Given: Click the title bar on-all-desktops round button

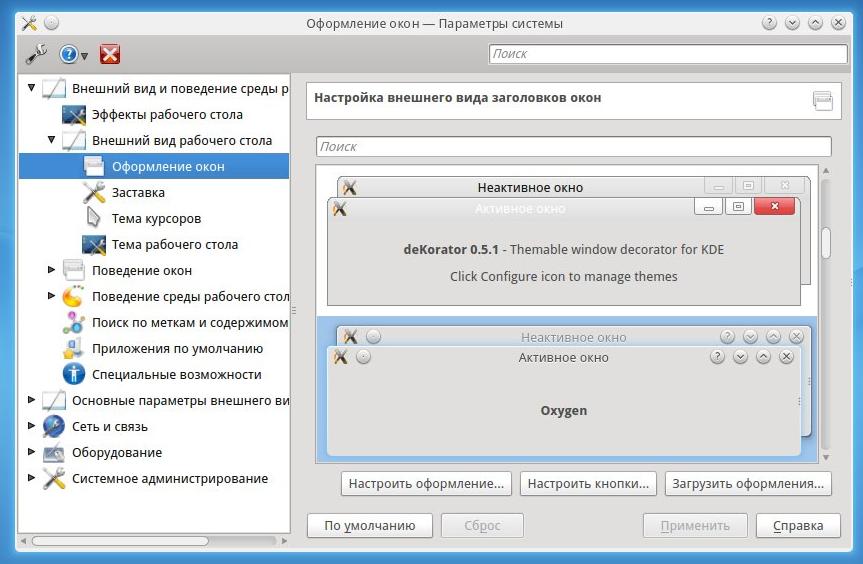Looking at the screenshot, I should (x=51, y=23).
